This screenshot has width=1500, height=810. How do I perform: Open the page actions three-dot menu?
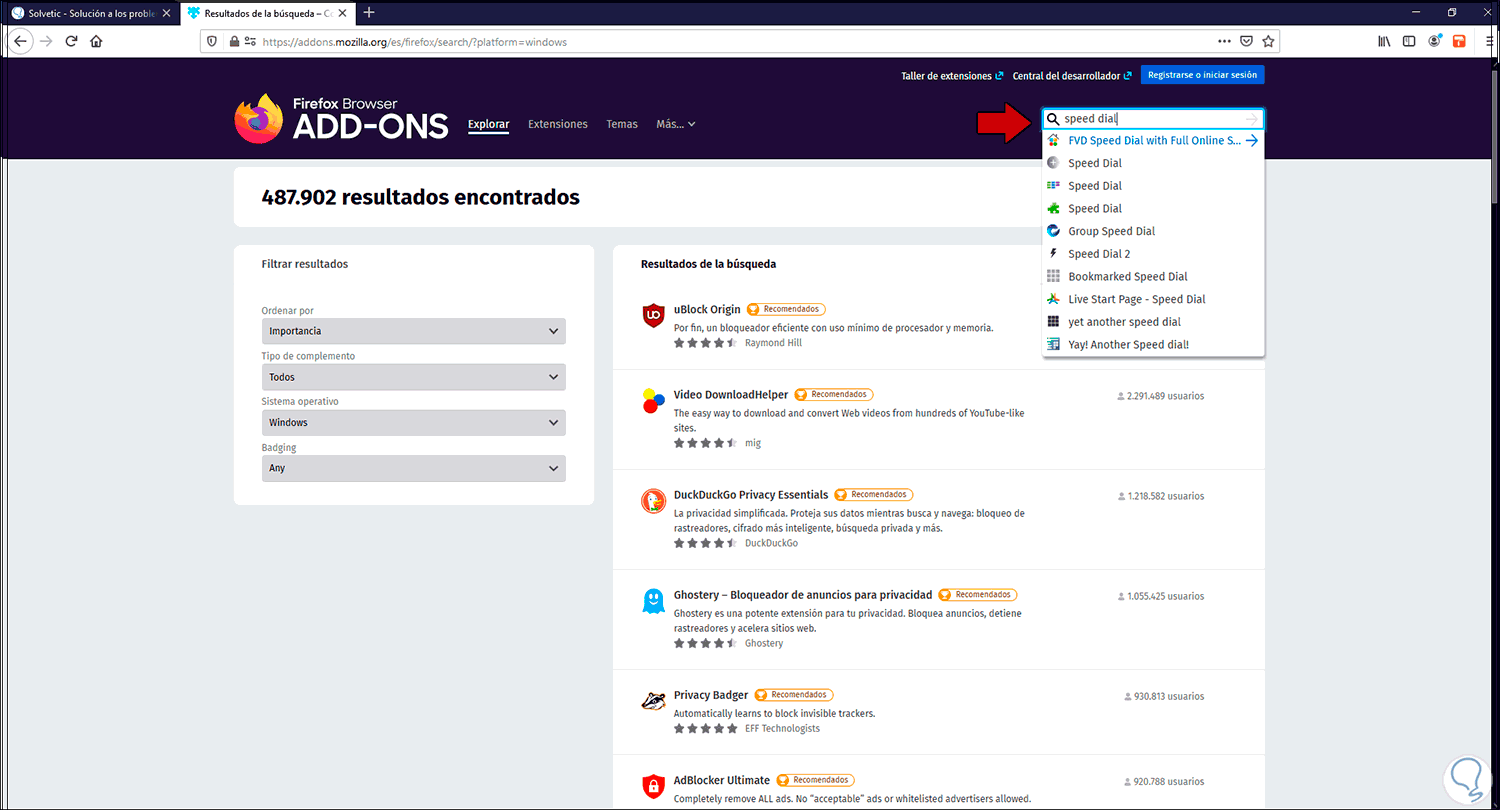pos(1224,42)
